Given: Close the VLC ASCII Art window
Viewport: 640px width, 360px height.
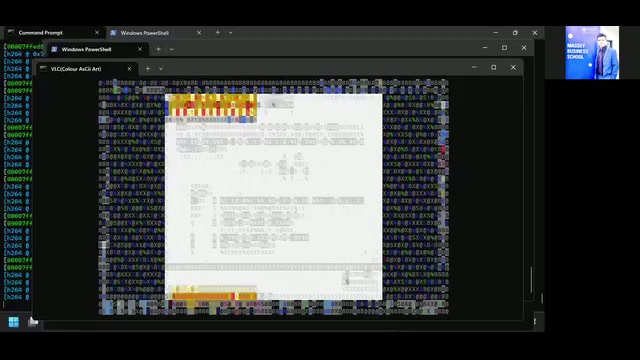Looking at the screenshot, I should [513, 67].
